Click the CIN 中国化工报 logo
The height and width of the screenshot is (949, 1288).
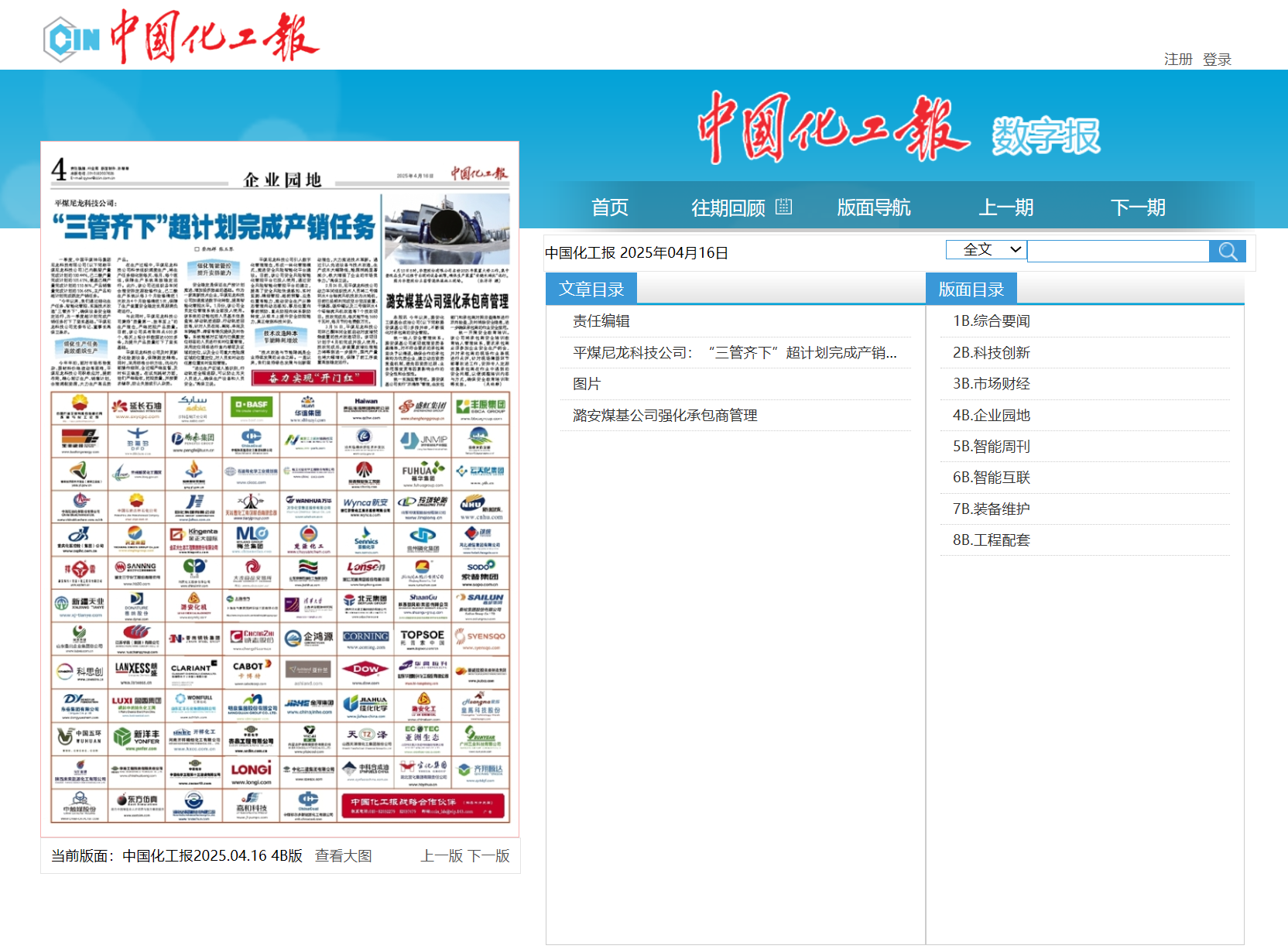(x=180, y=37)
